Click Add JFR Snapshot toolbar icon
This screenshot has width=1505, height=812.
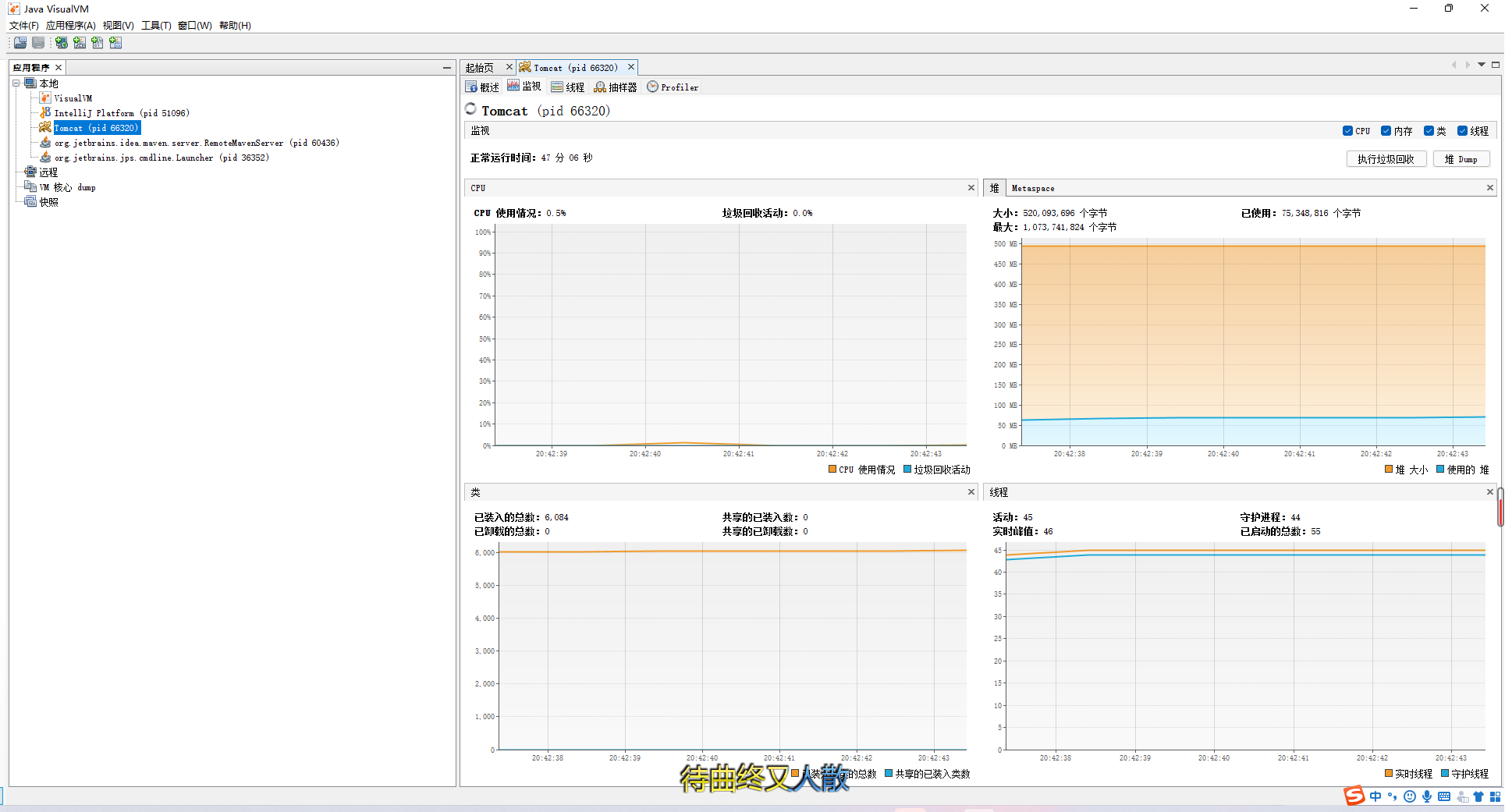coord(115,43)
